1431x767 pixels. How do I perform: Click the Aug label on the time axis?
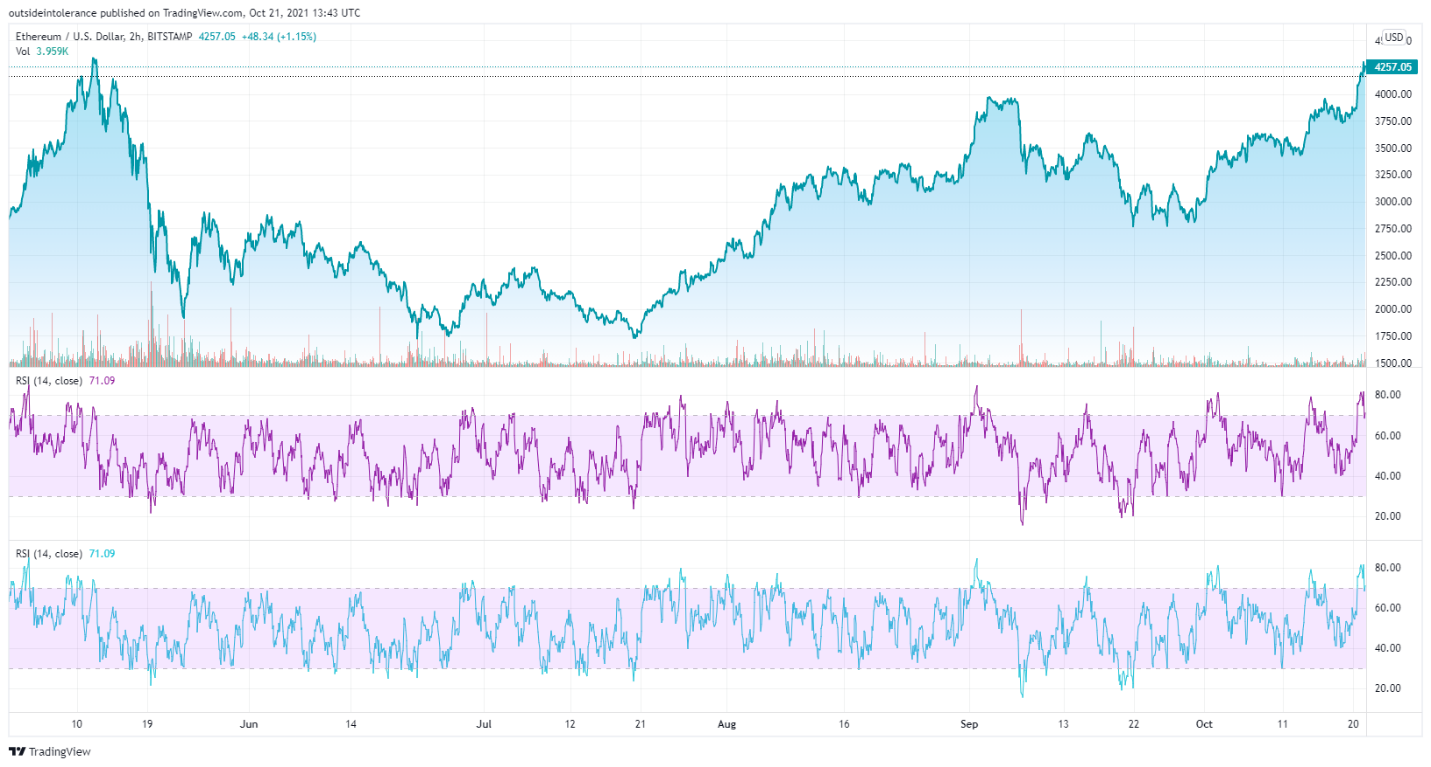727,723
